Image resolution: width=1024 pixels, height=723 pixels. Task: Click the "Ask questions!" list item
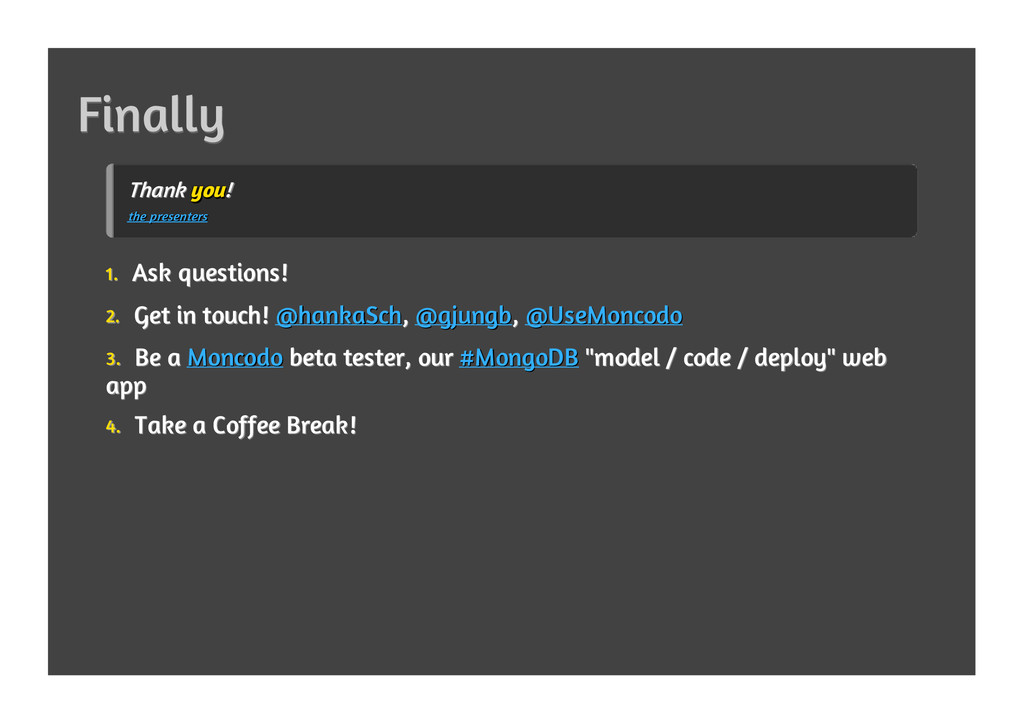click(210, 274)
